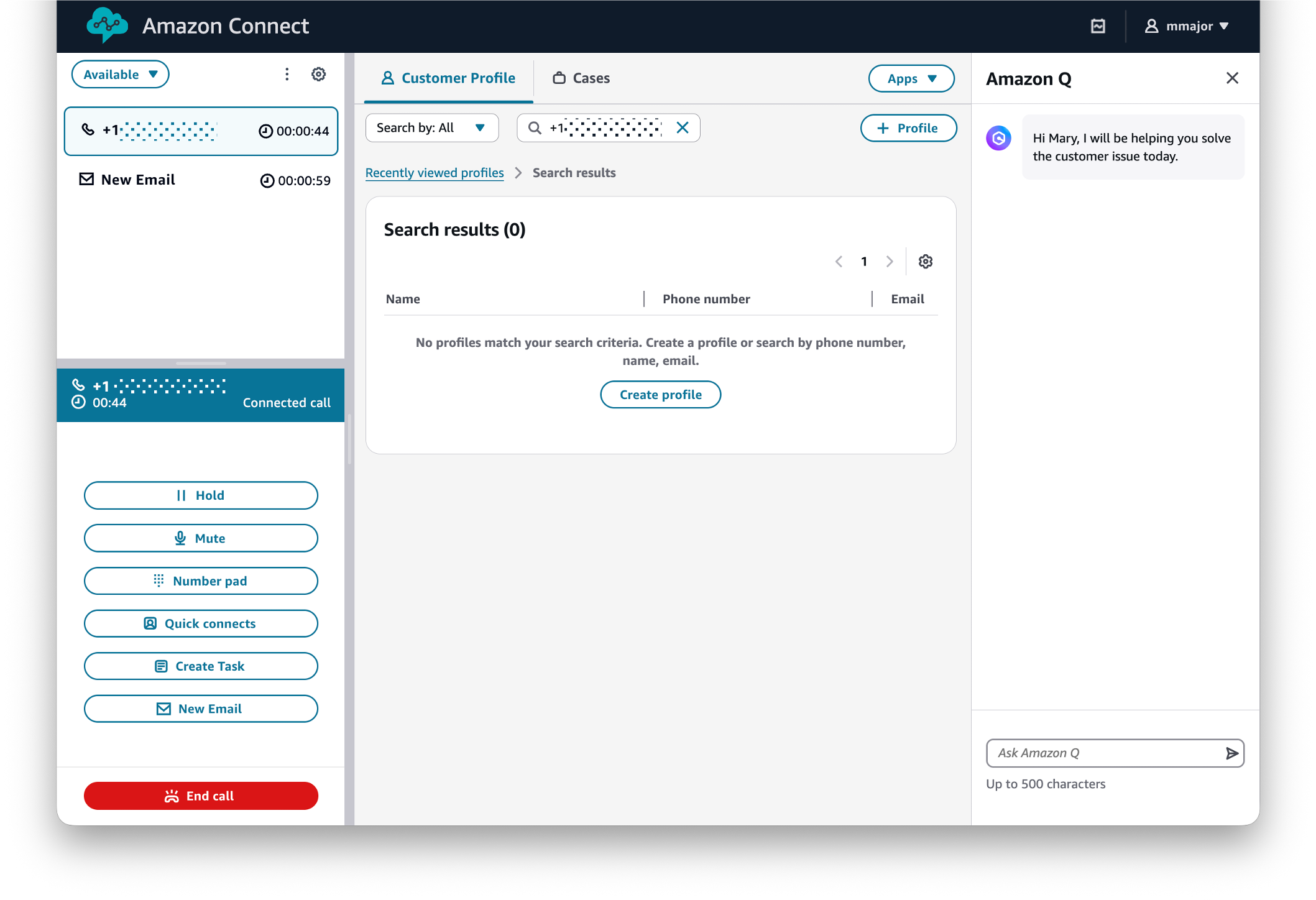
Task: Clear the phone number from search field
Action: (683, 127)
